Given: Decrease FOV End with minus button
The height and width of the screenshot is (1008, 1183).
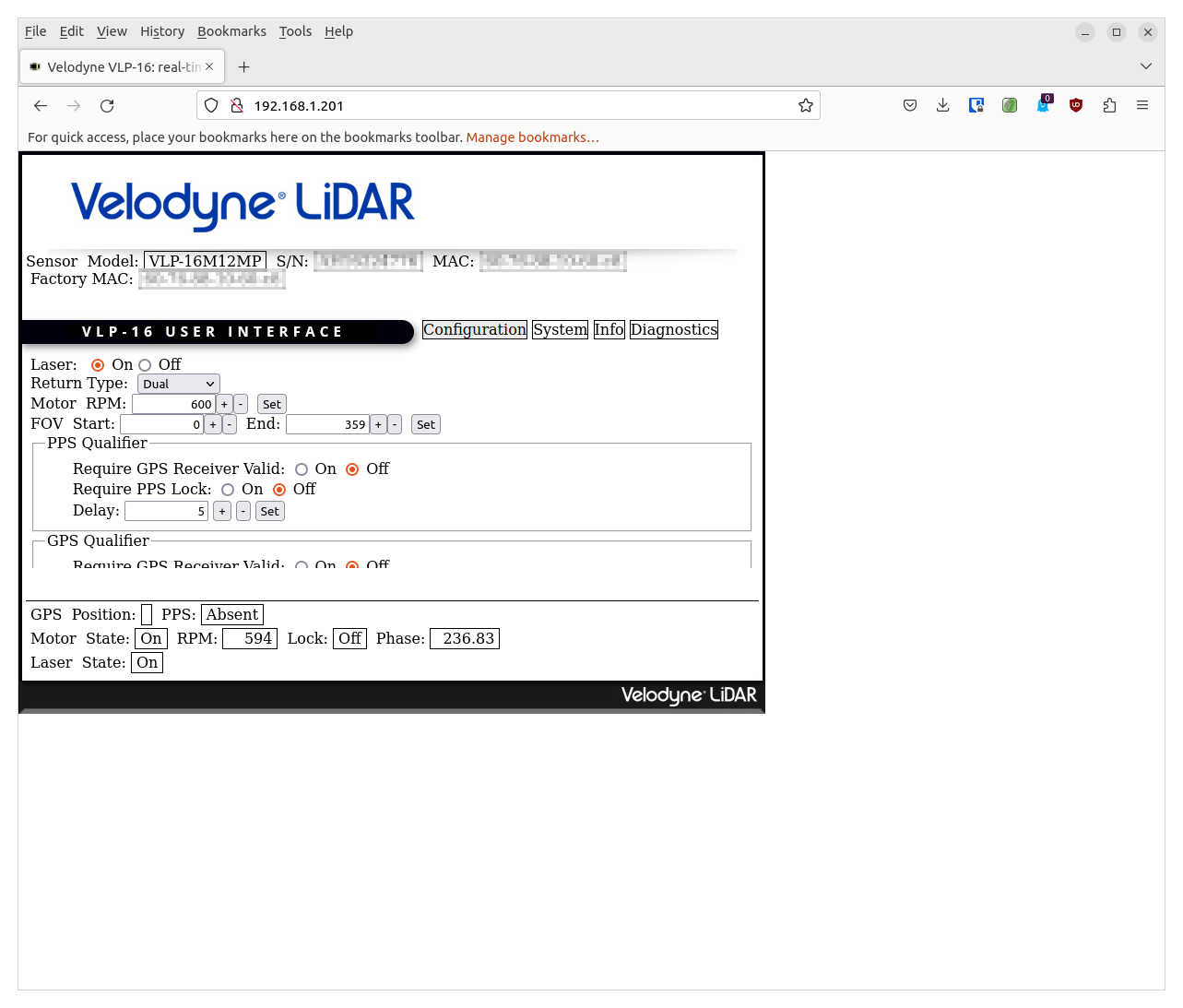Looking at the screenshot, I should (395, 424).
